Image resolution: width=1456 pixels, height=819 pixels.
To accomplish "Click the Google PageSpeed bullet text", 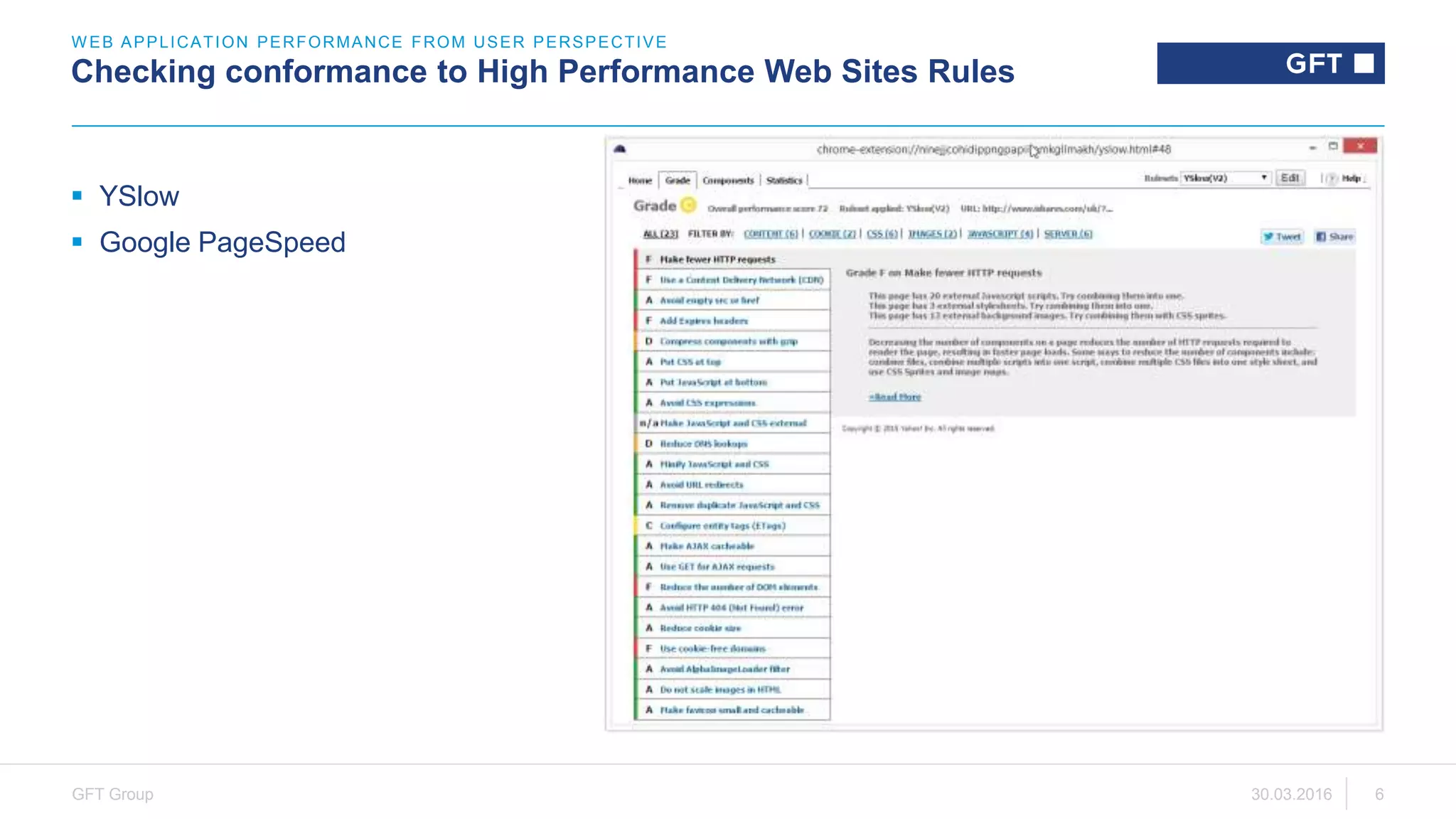I will click(222, 242).
